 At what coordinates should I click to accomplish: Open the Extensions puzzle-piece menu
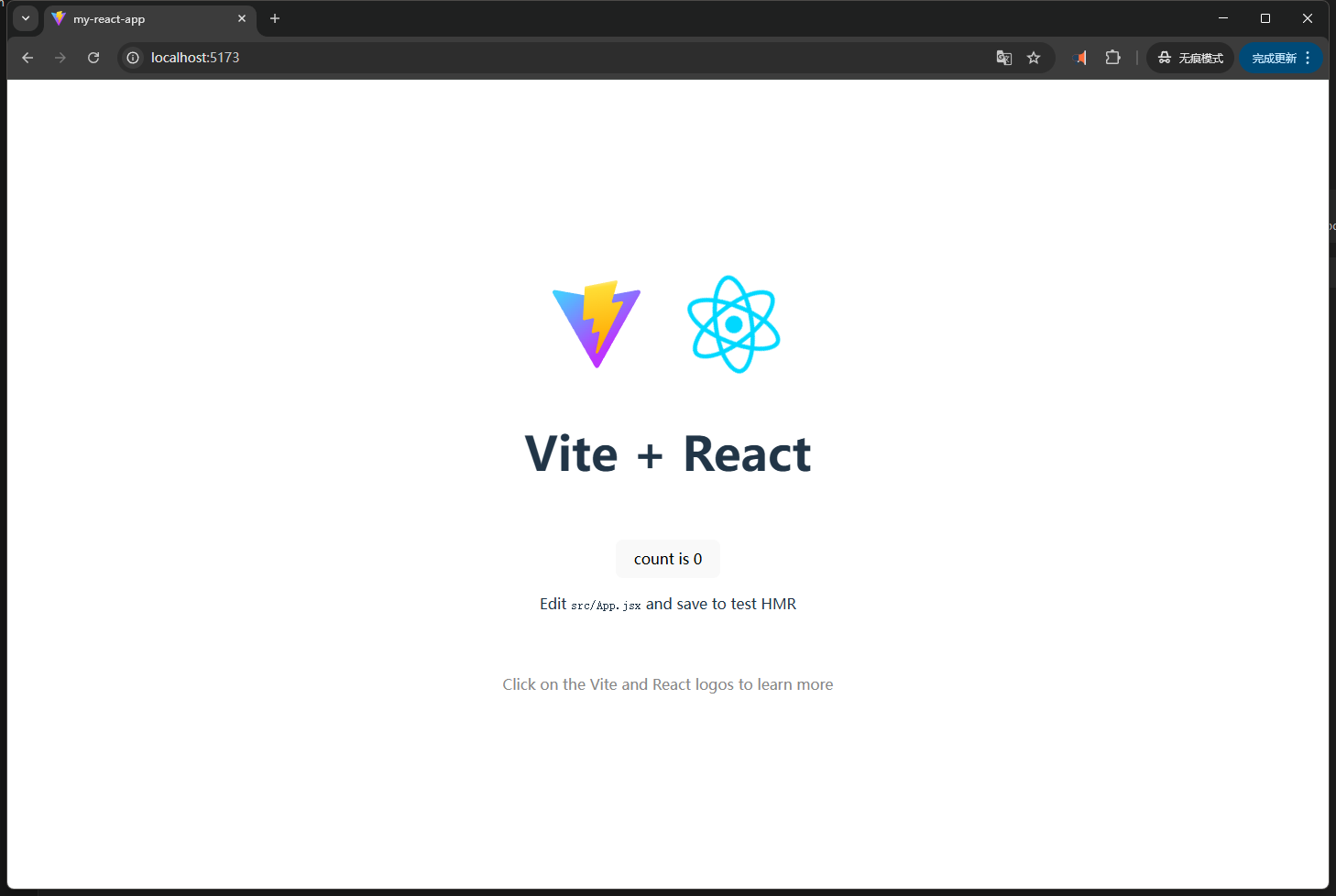1112,58
